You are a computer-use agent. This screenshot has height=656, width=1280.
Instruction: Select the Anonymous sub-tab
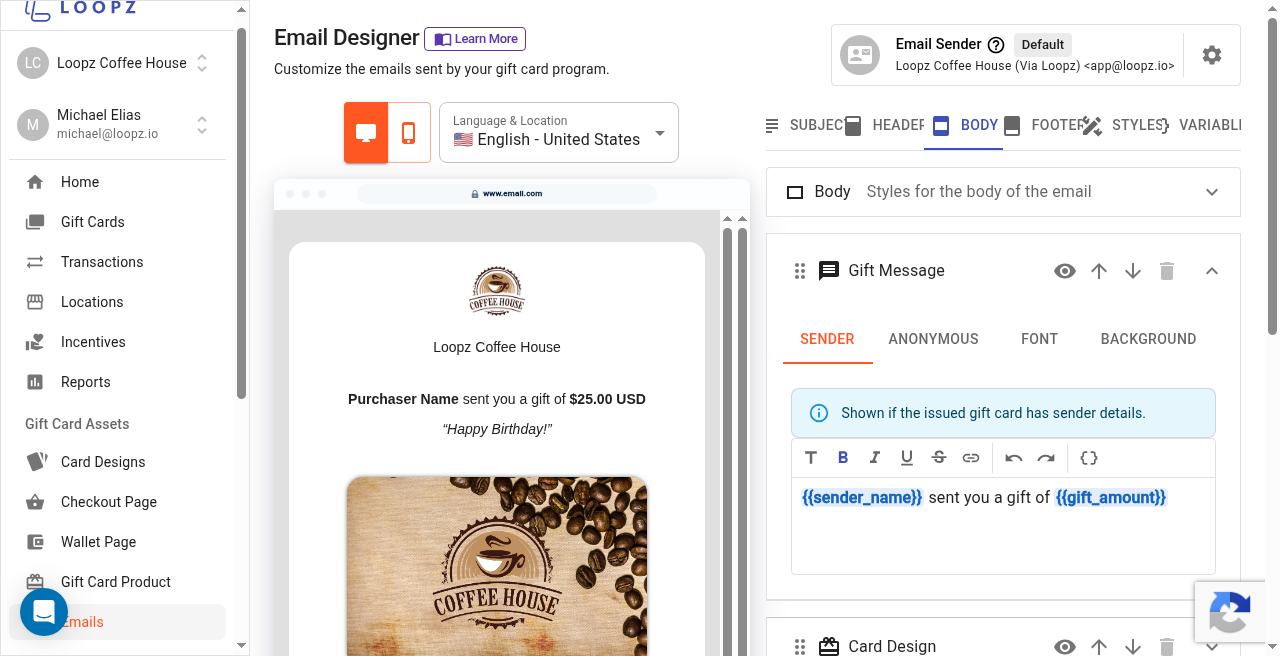(x=933, y=339)
